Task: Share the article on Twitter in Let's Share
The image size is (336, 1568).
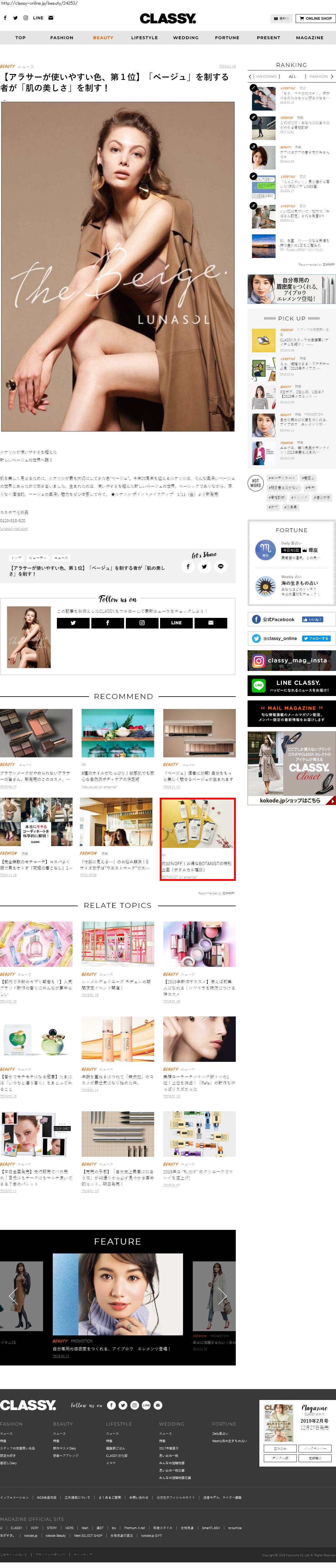Action: click(205, 567)
